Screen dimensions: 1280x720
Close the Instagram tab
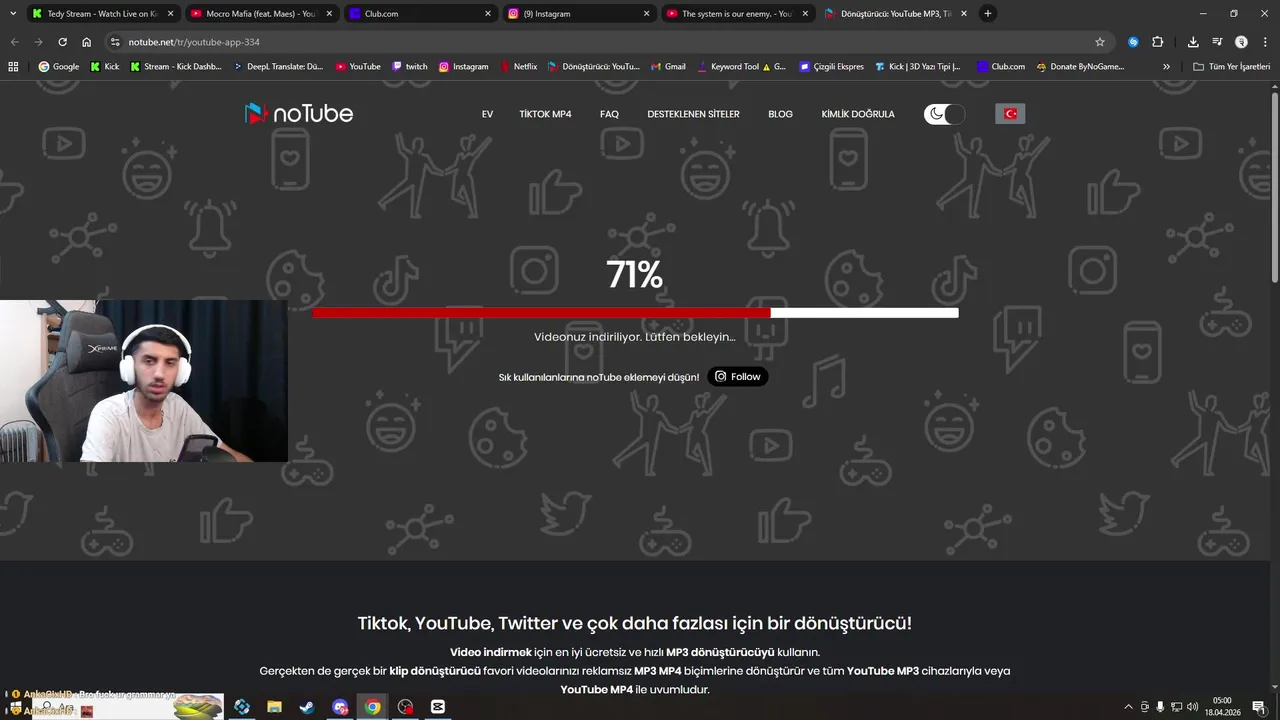646,14
